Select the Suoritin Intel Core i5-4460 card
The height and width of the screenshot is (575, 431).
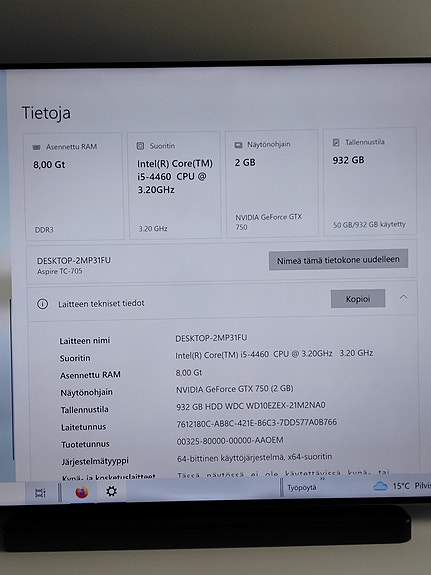[174, 186]
